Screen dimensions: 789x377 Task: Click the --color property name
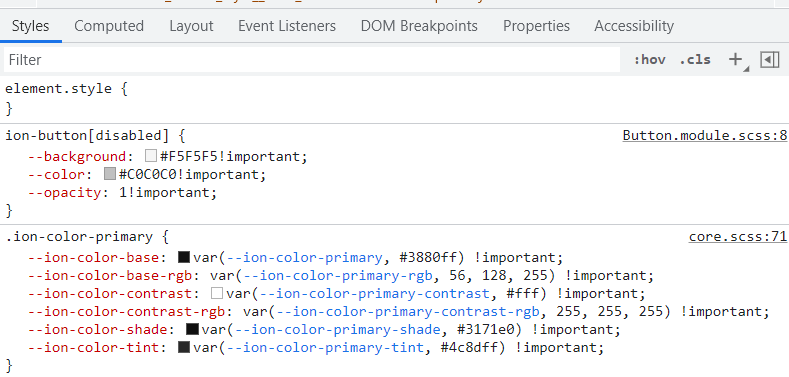tap(56, 175)
